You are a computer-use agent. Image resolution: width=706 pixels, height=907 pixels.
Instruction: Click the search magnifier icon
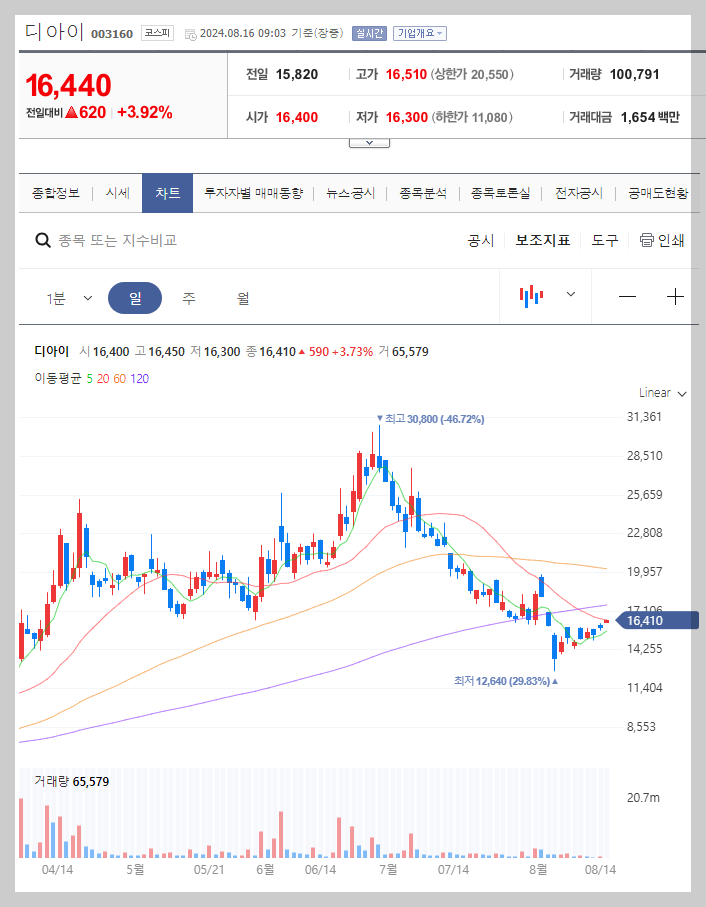[x=42, y=240]
